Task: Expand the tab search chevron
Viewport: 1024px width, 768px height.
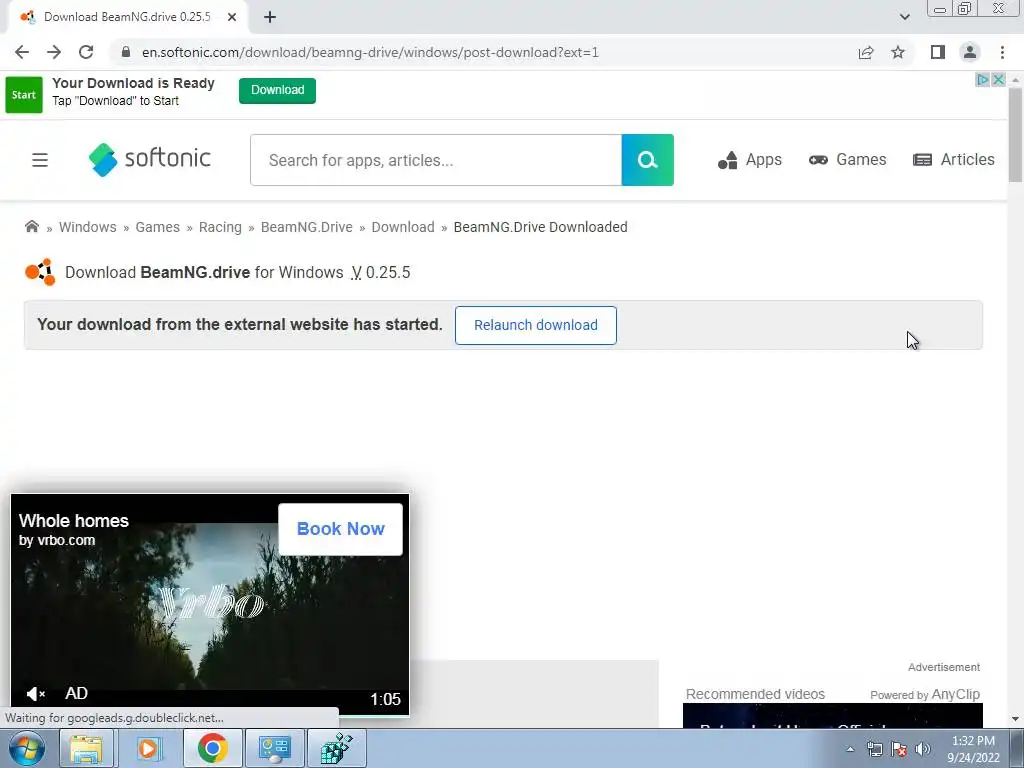Action: click(904, 17)
